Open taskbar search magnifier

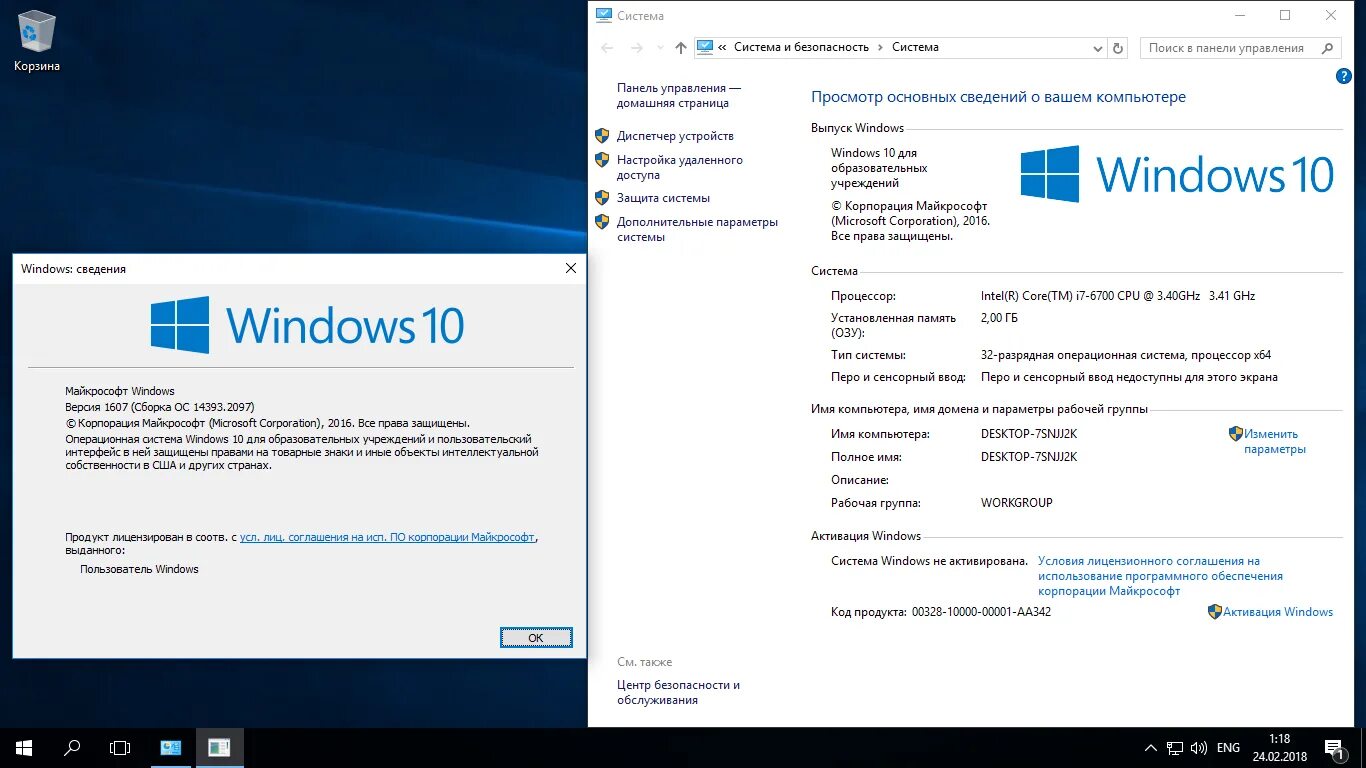(72, 748)
